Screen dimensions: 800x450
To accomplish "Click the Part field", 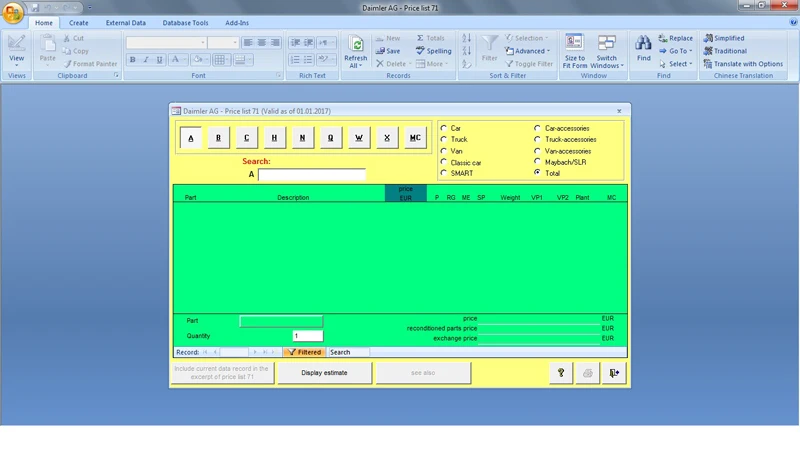I will click(x=281, y=321).
